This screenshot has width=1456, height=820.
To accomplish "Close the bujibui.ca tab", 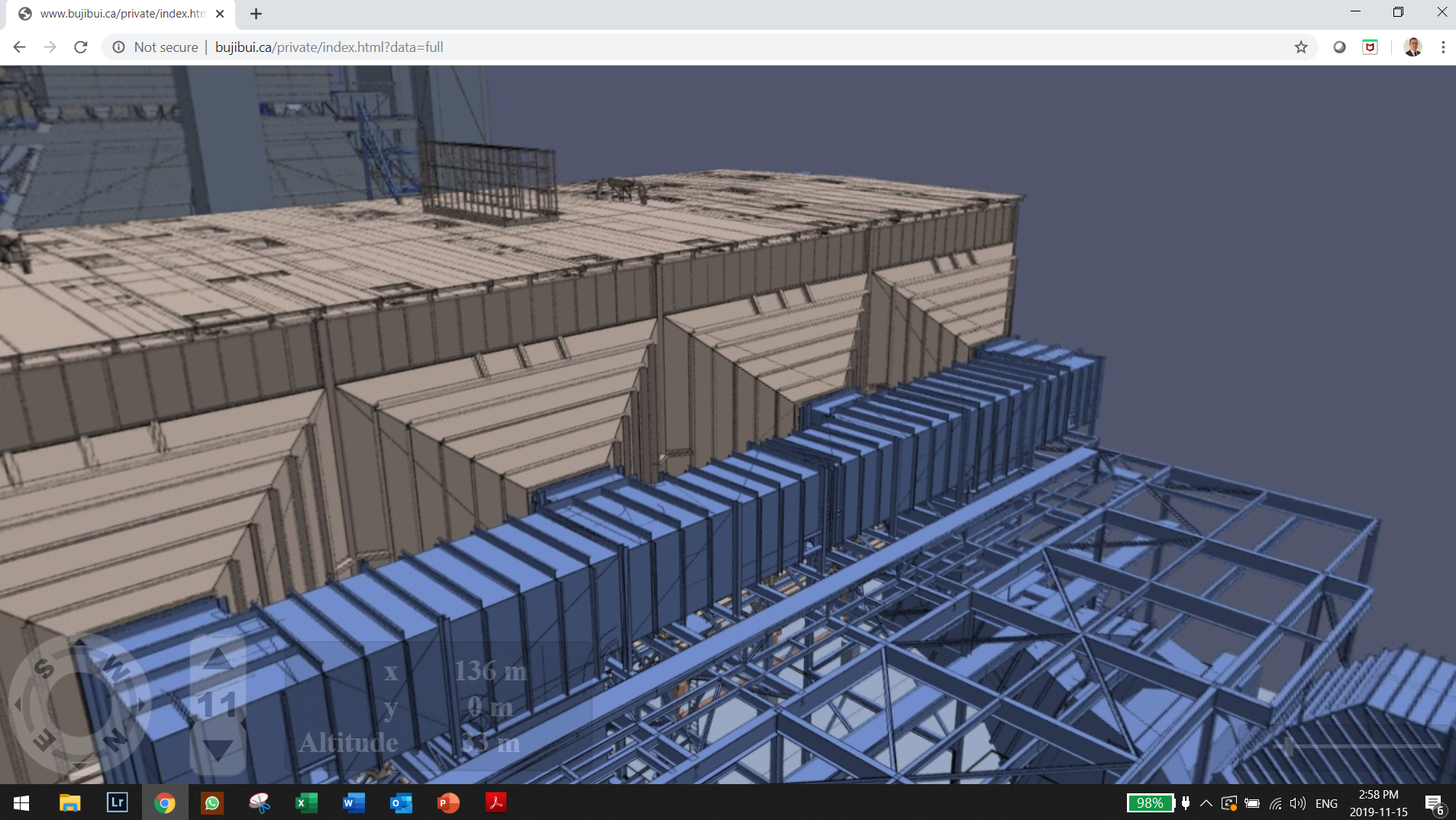I will pos(220,14).
